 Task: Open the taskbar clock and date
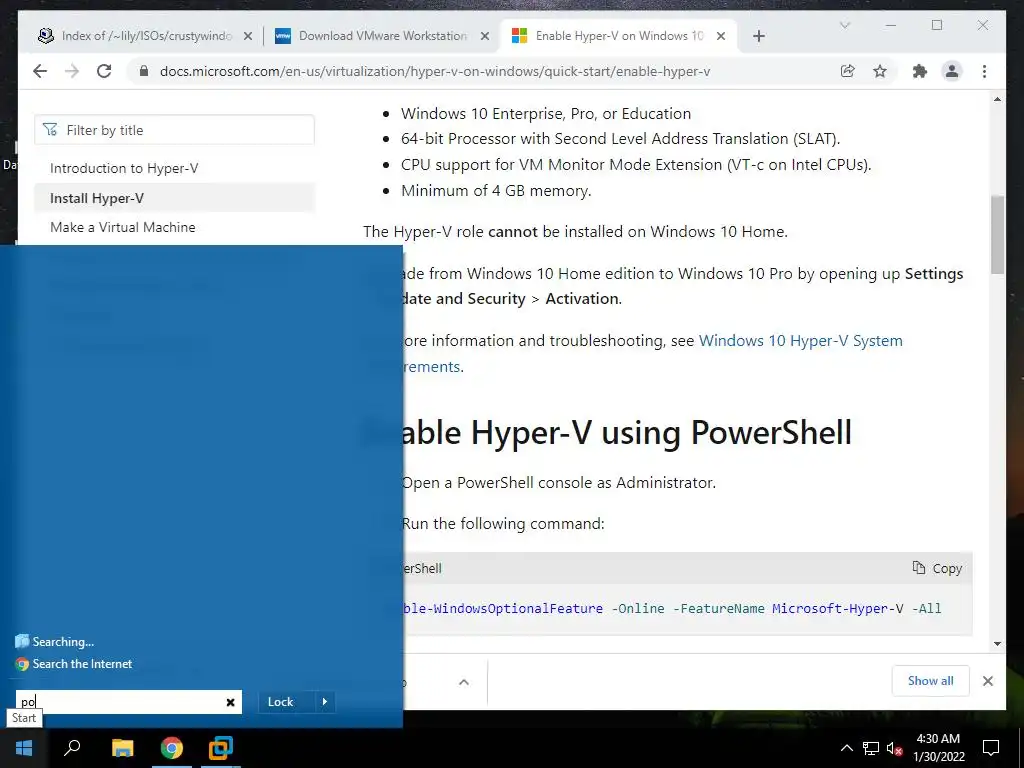938,748
